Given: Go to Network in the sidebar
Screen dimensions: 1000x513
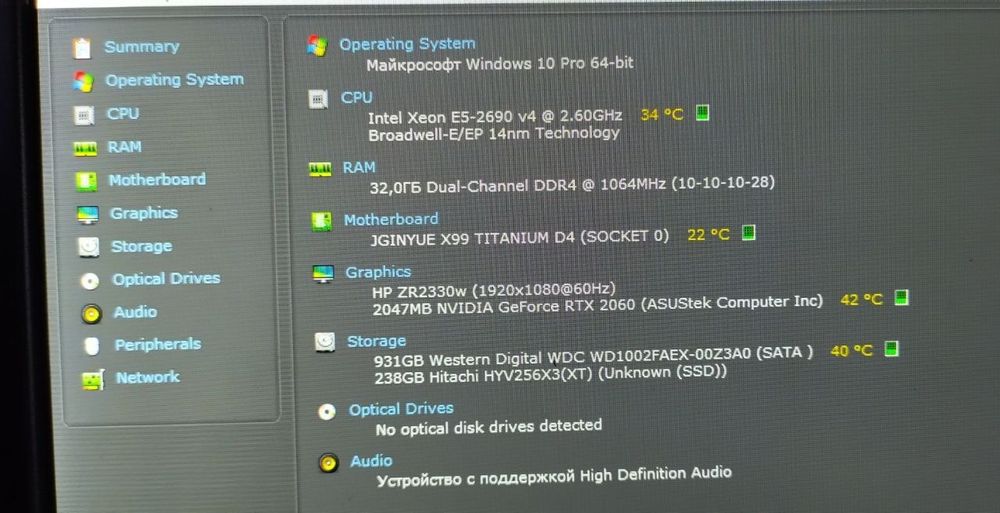Looking at the screenshot, I should tap(148, 378).
